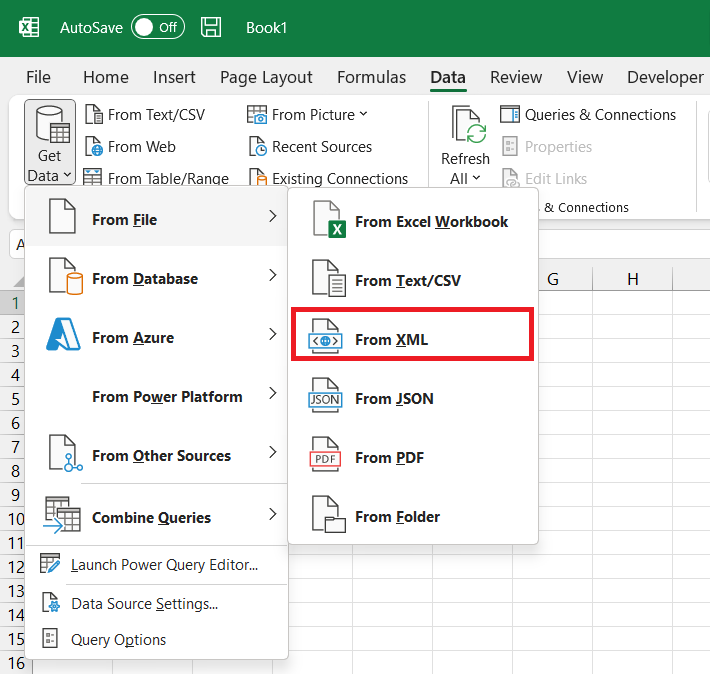Open the Developer tab

666,77
